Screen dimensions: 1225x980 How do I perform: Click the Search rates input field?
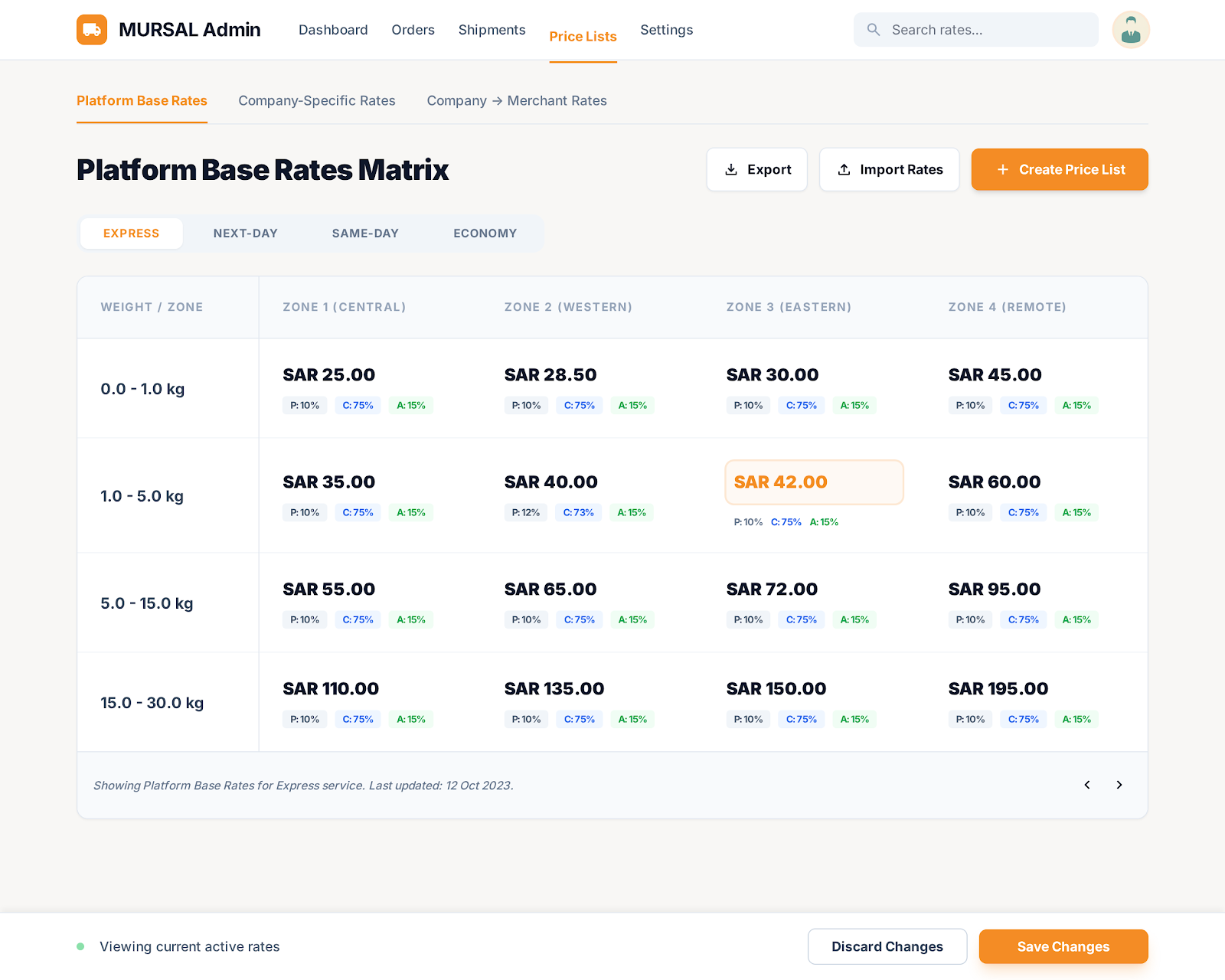tap(976, 29)
